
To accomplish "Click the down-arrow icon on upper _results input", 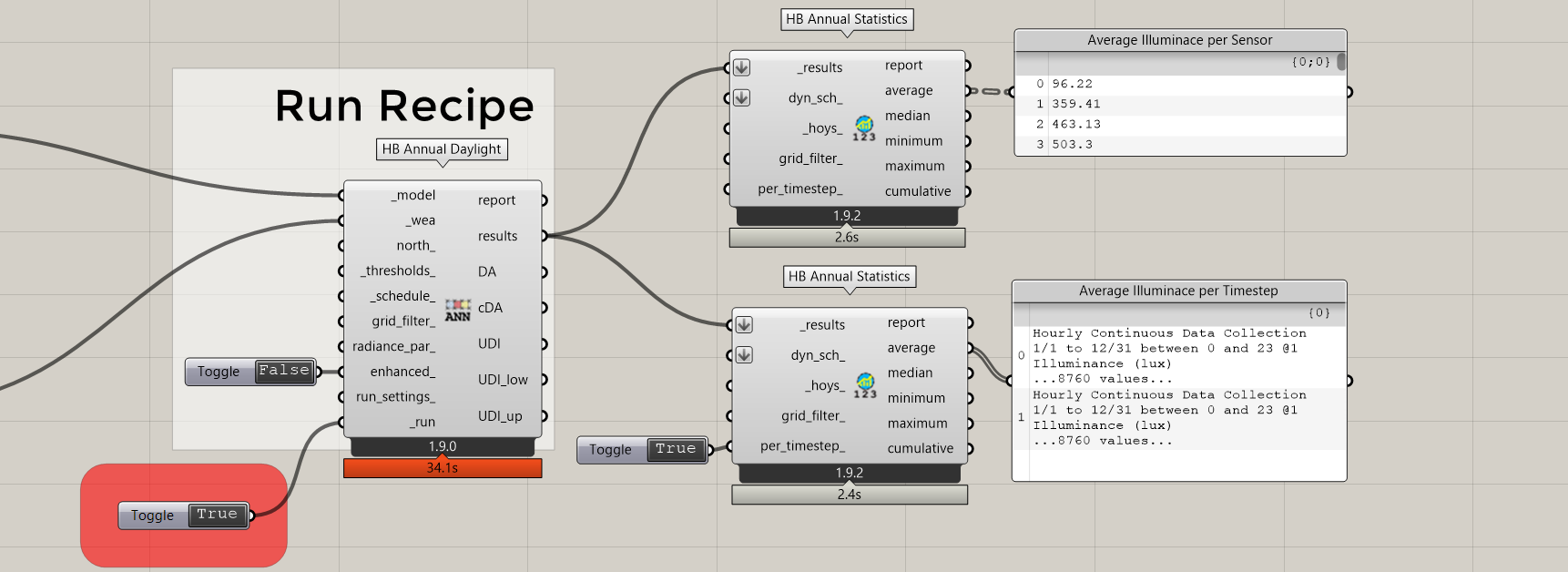I will (x=742, y=67).
